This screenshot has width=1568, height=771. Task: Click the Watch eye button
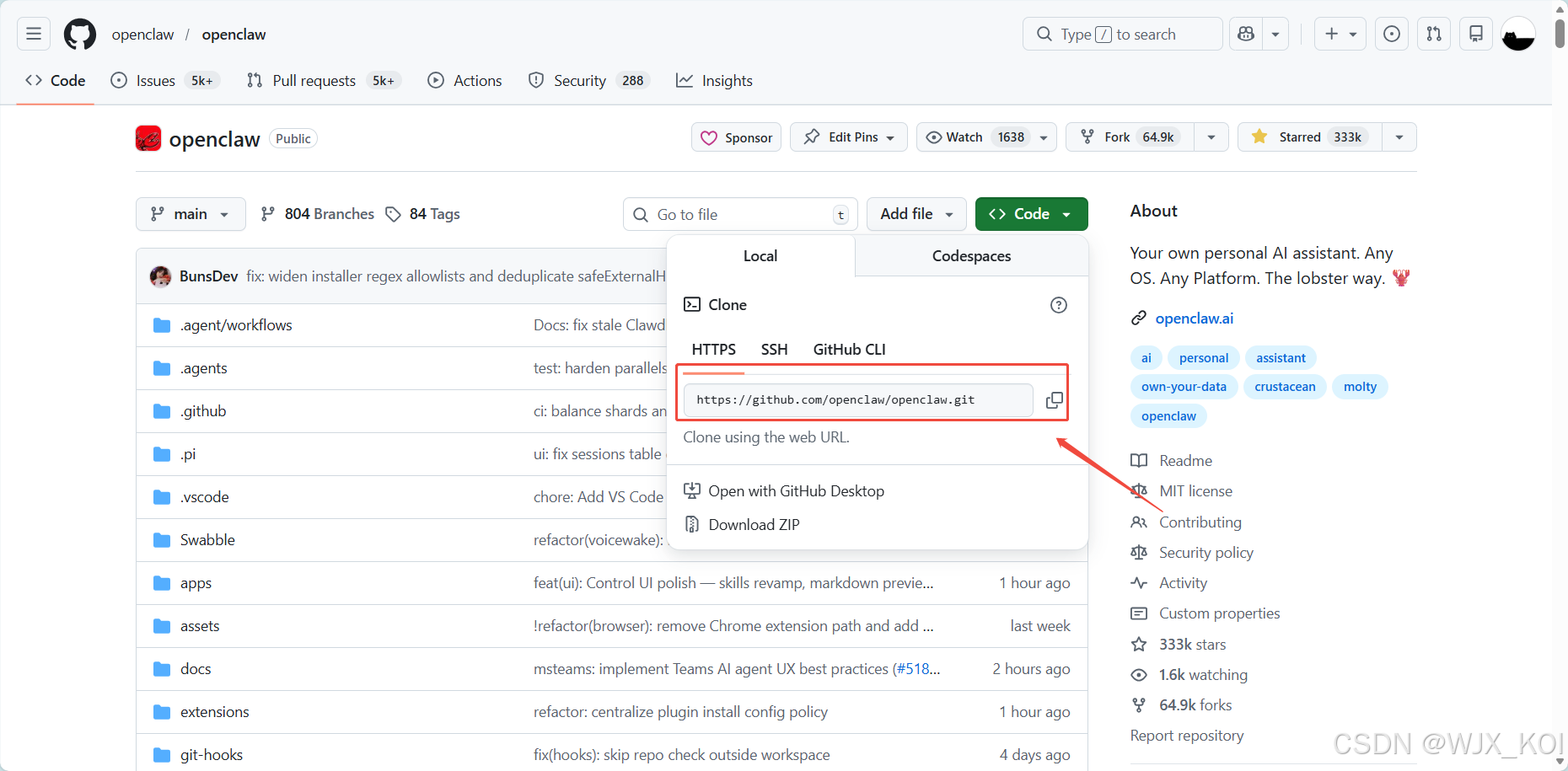click(976, 137)
